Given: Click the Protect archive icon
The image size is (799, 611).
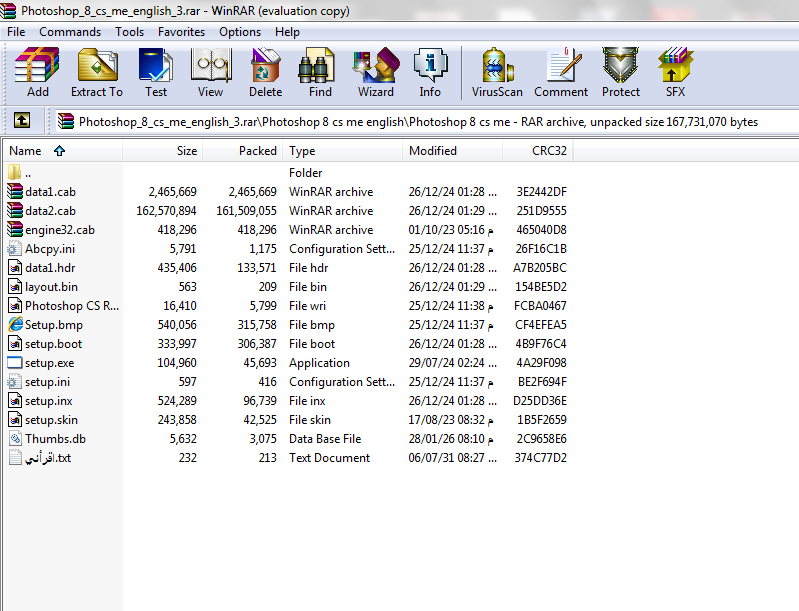Looking at the screenshot, I should pos(620,72).
